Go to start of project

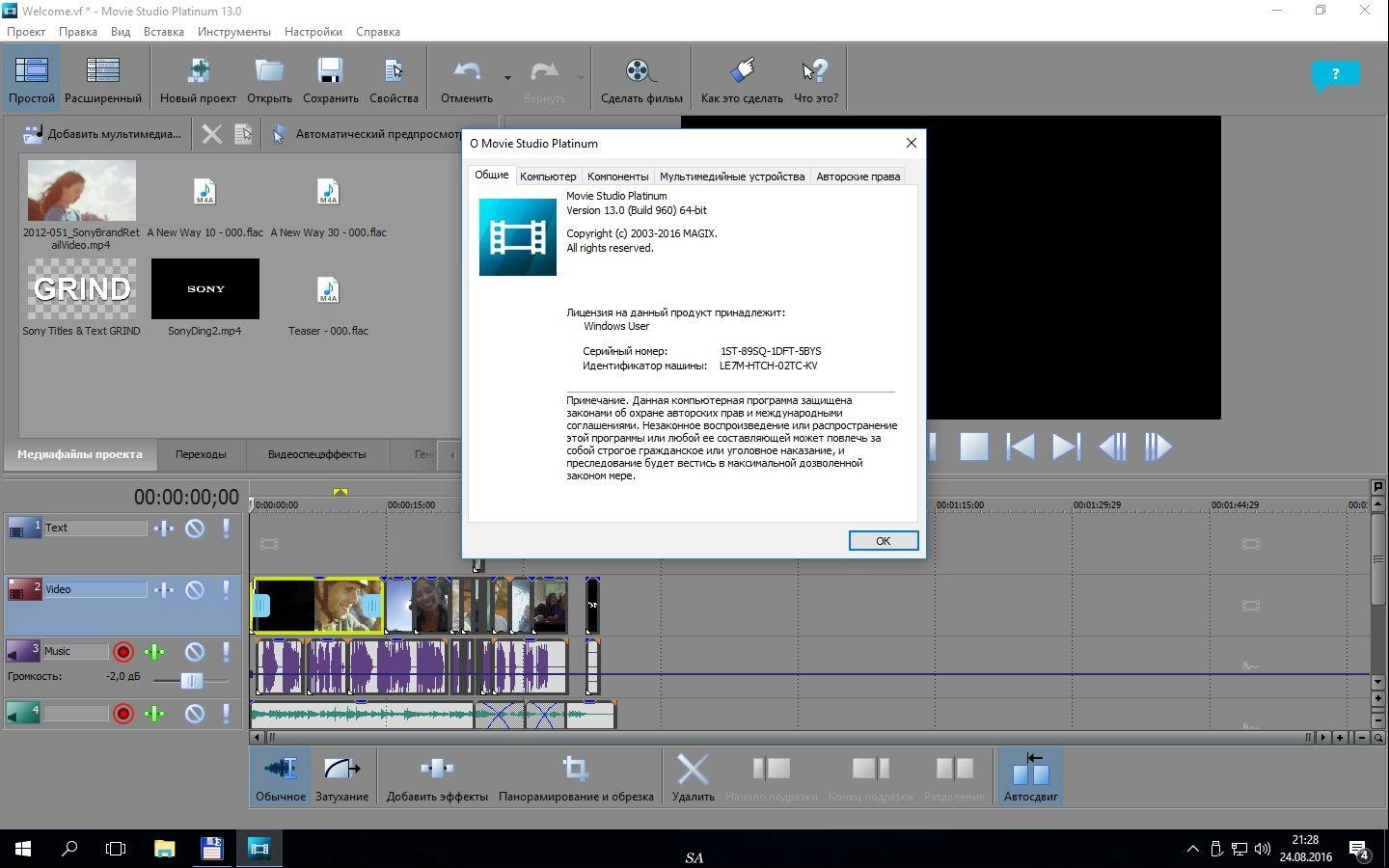tap(1021, 447)
